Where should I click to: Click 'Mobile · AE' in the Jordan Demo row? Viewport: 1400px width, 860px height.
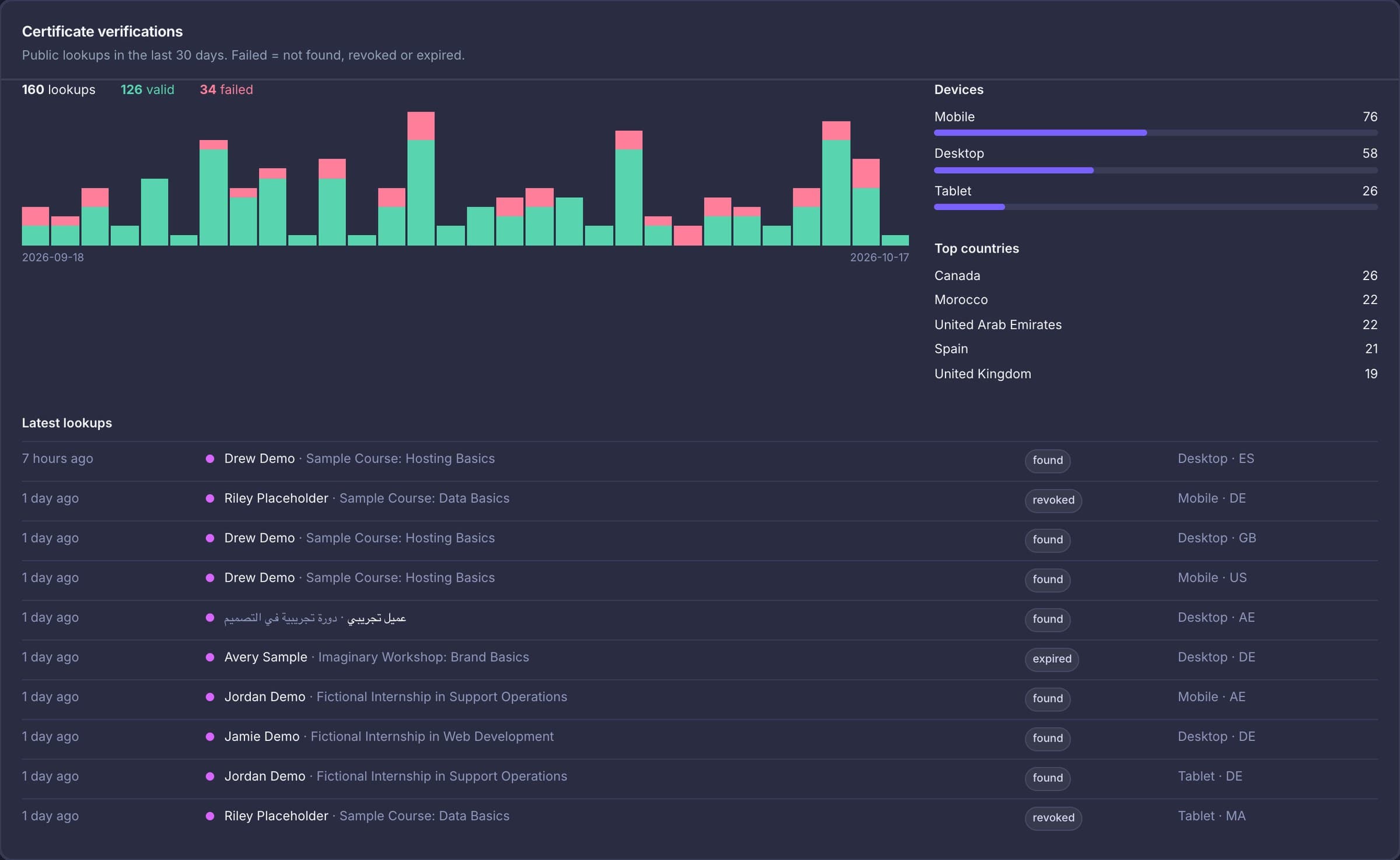coord(1212,697)
